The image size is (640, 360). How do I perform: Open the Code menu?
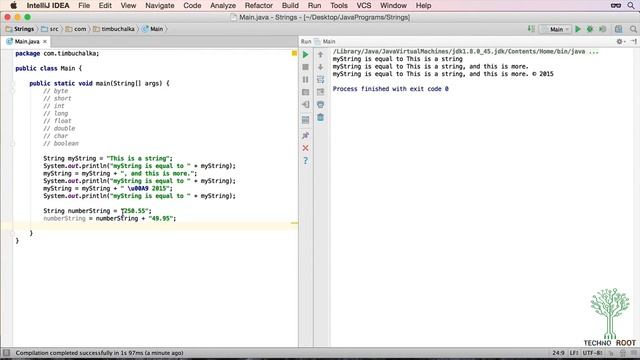coord(192,6)
